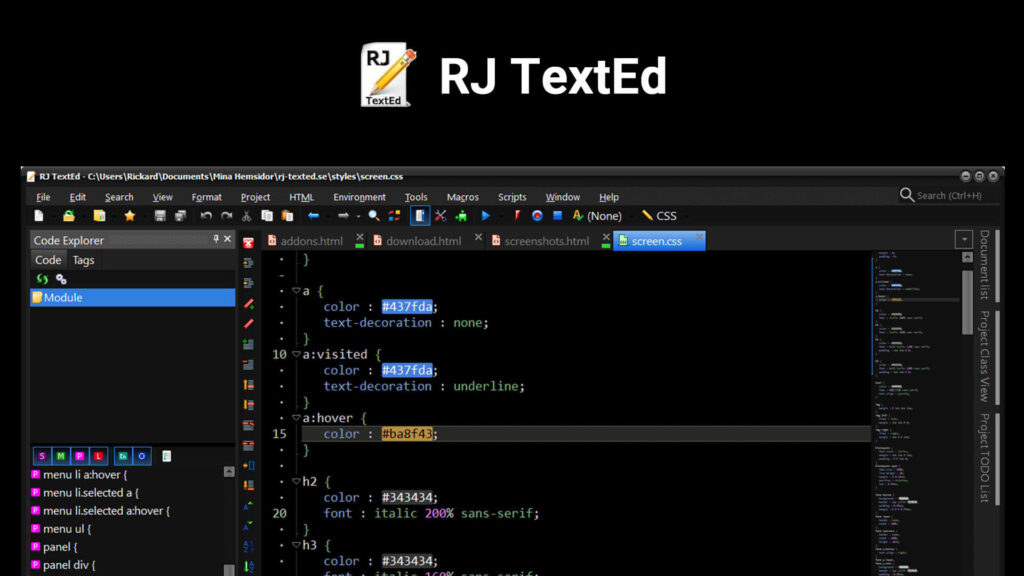The height and width of the screenshot is (576, 1024).
Task: Click the red macro record icon
Action: 537,216
